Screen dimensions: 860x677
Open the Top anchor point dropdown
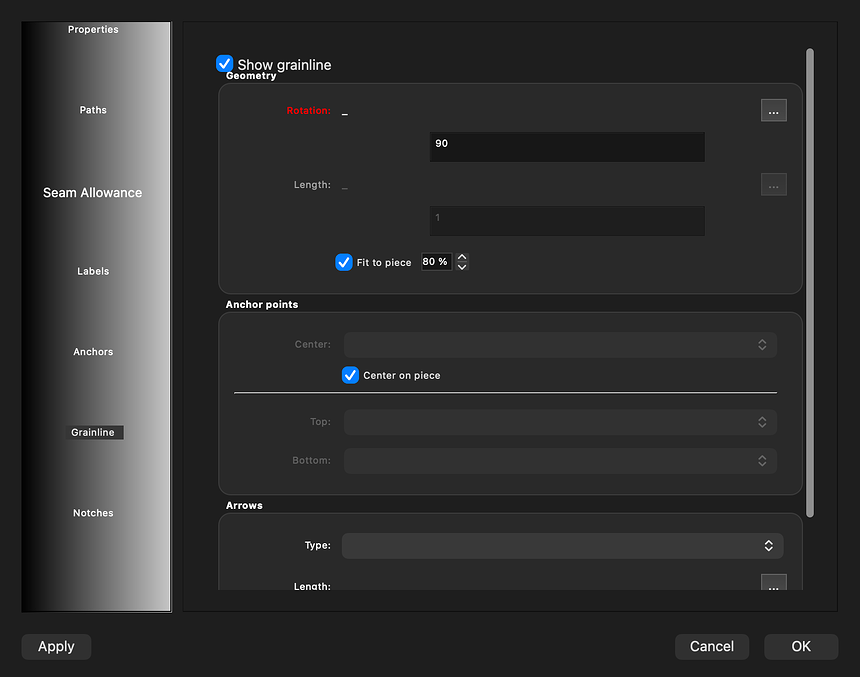(x=560, y=422)
